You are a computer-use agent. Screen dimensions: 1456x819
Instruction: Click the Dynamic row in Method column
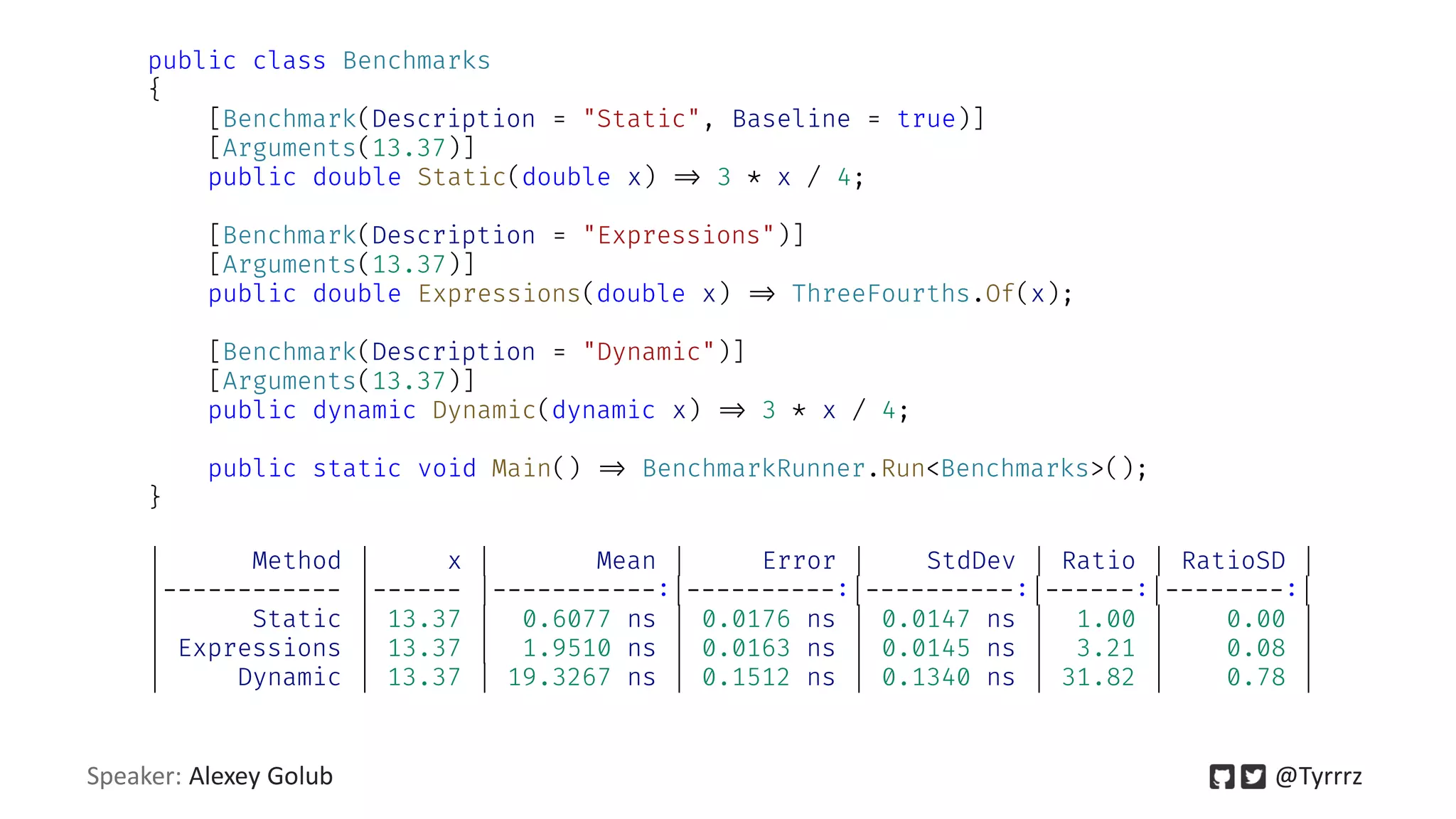click(x=289, y=678)
